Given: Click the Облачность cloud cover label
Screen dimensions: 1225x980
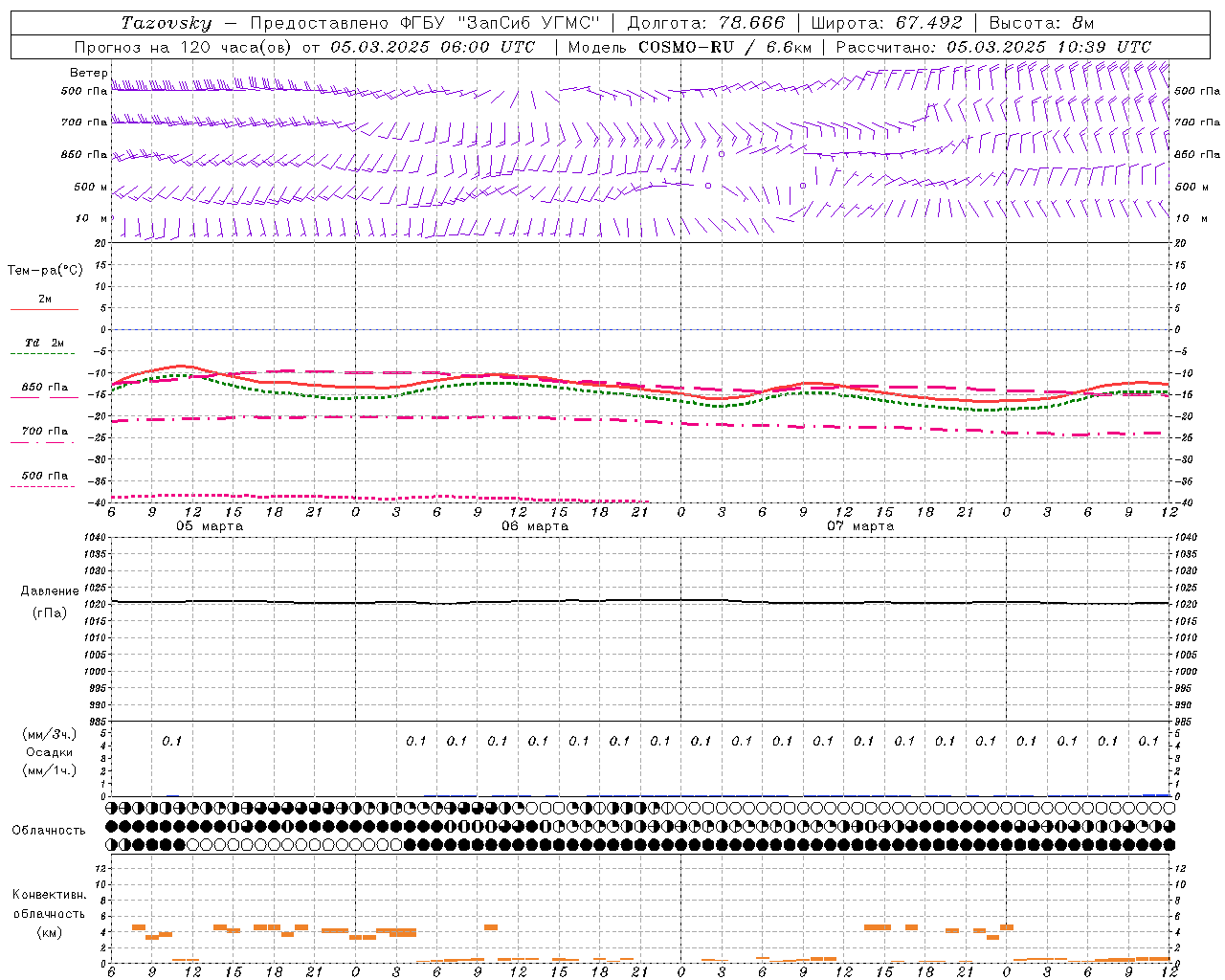Looking at the screenshot, I should click(49, 831).
